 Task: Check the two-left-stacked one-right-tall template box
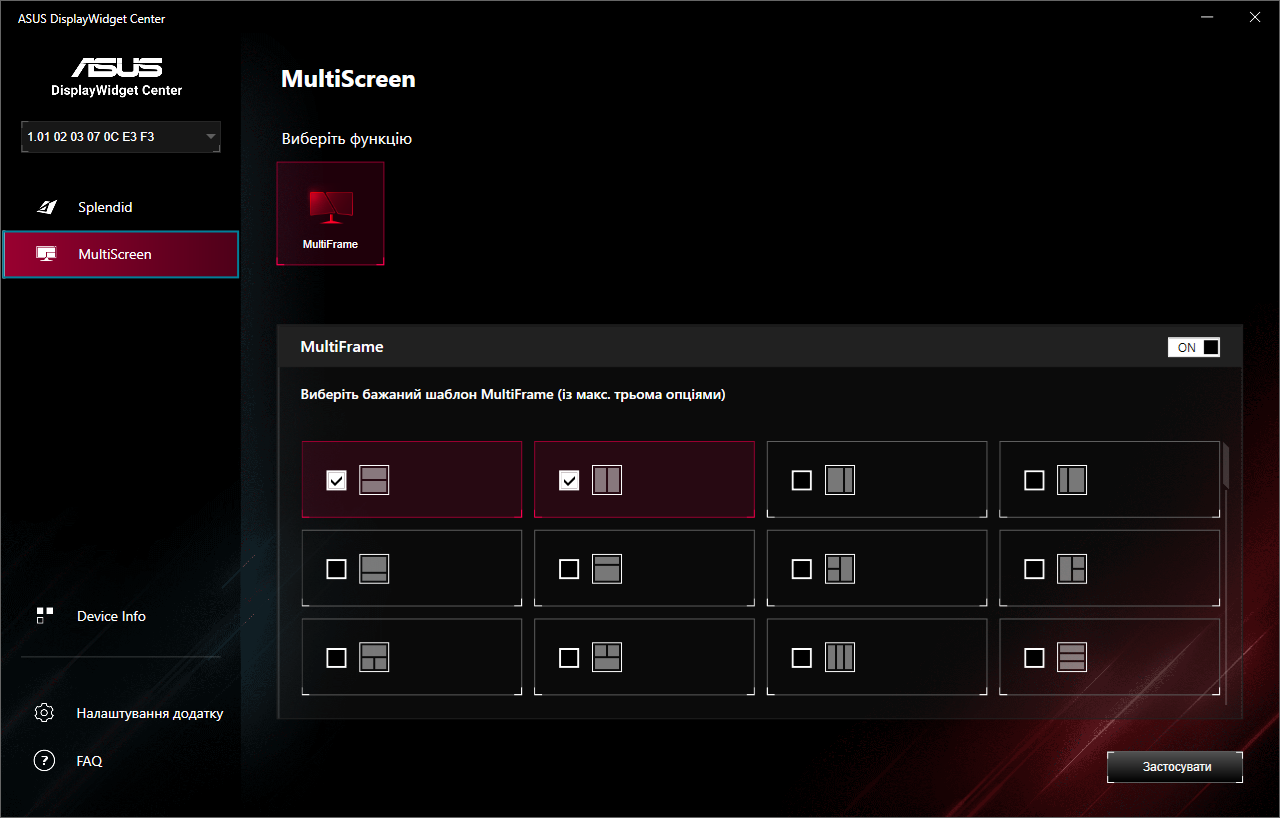(801, 569)
